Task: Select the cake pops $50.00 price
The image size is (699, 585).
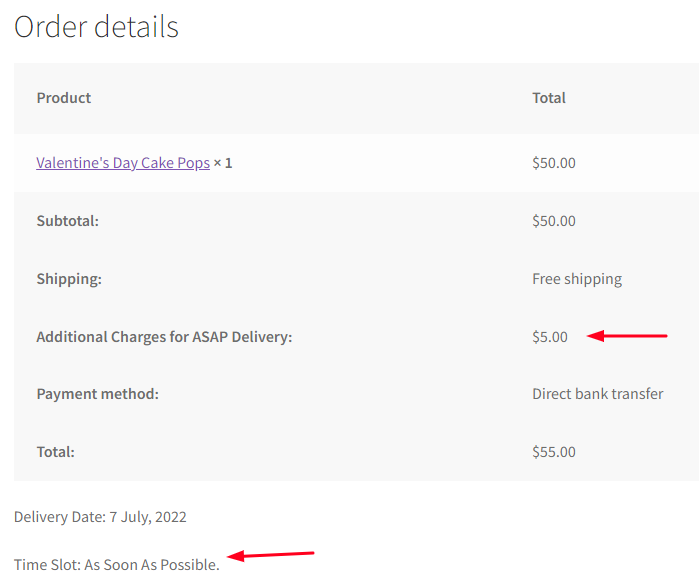Action: click(554, 162)
